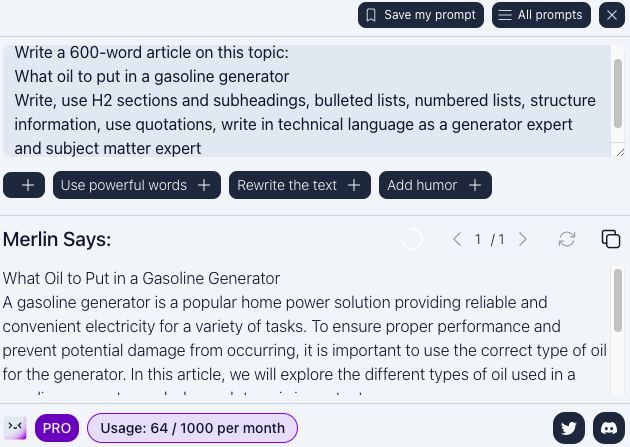Open Merlin's Discord server

609,428
